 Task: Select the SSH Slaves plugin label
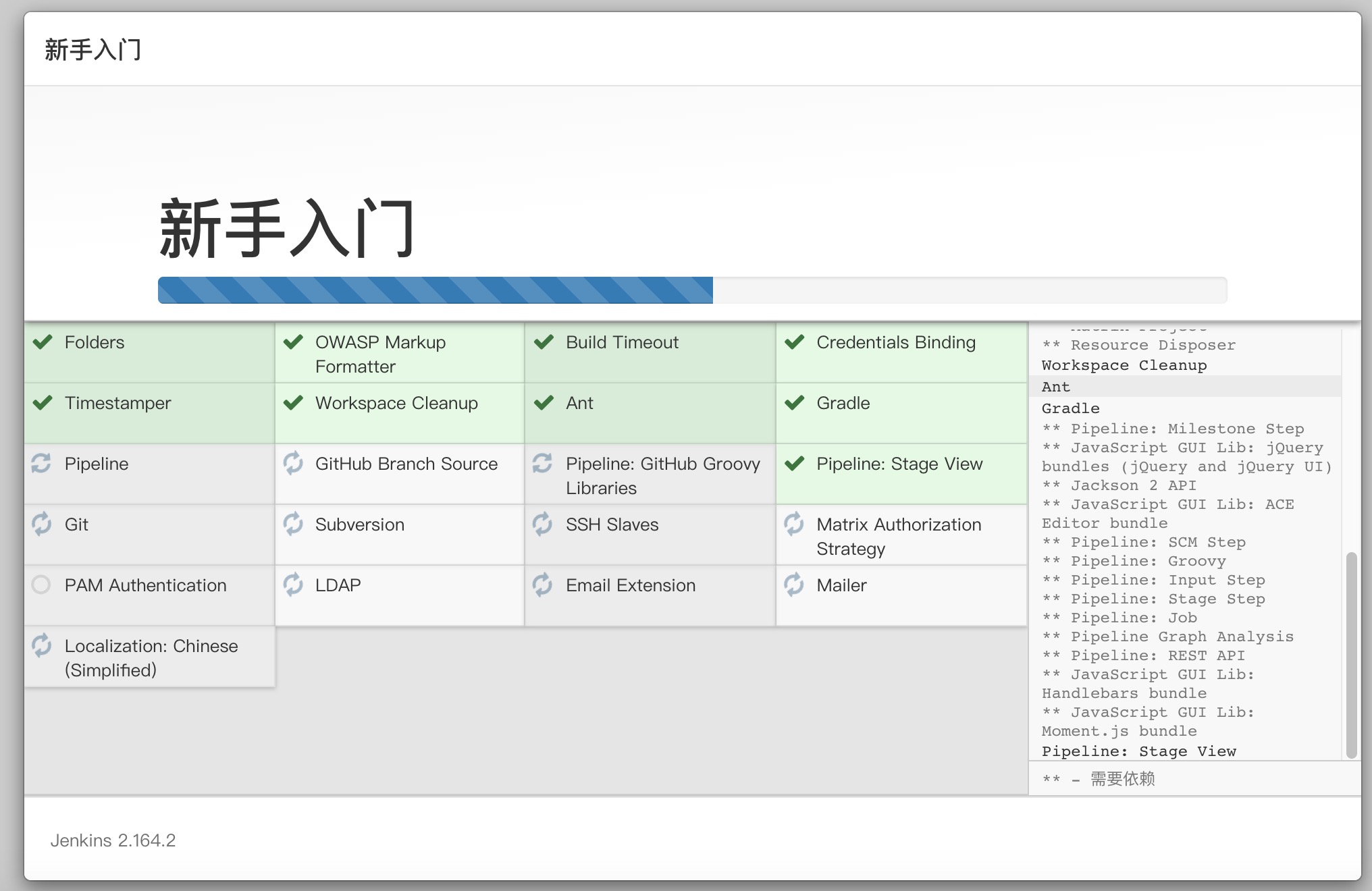[612, 524]
